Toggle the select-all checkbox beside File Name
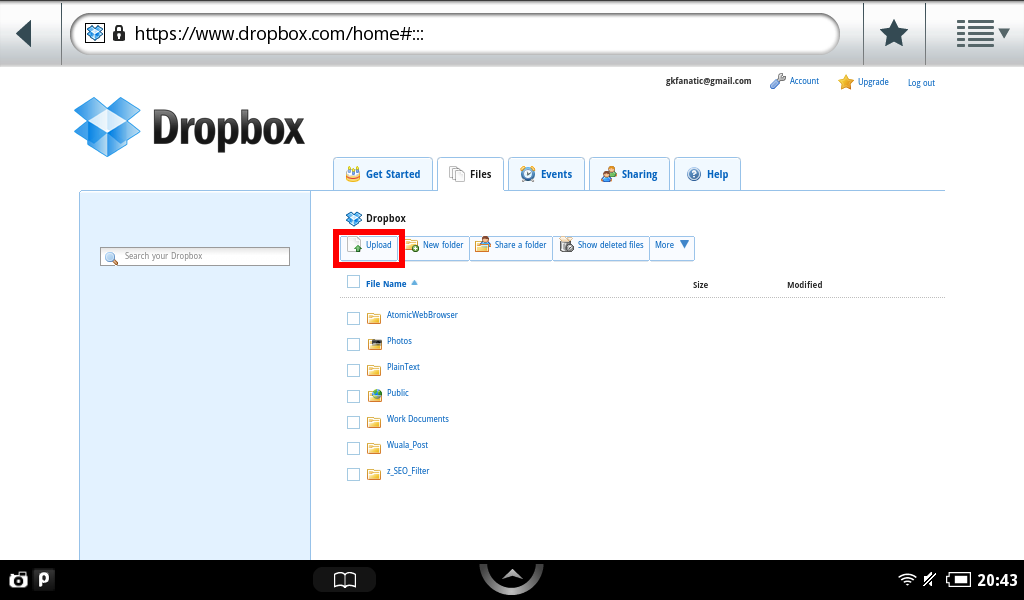Screen dimensions: 1024x600 (x=353, y=282)
